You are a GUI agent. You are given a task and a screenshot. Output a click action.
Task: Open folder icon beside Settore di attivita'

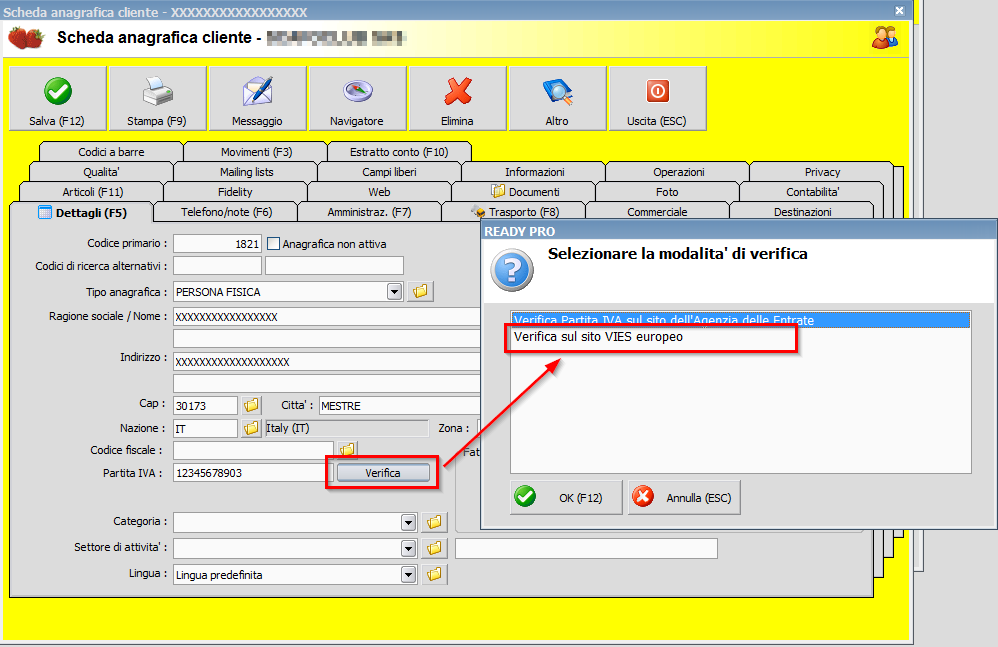click(x=434, y=548)
